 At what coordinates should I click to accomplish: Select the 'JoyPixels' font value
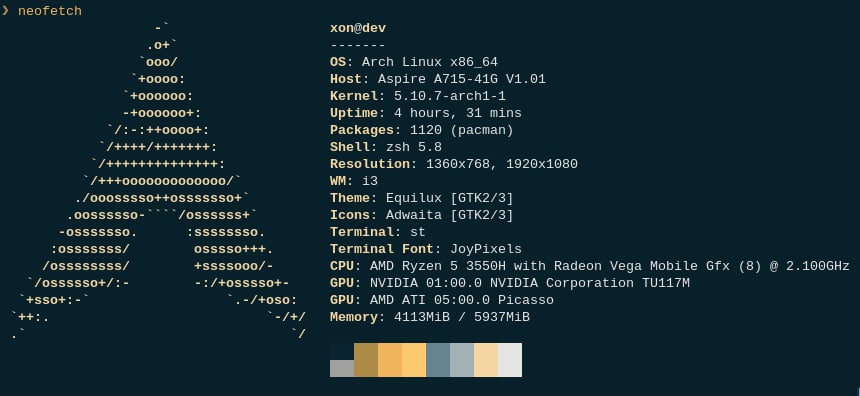tap(486, 249)
